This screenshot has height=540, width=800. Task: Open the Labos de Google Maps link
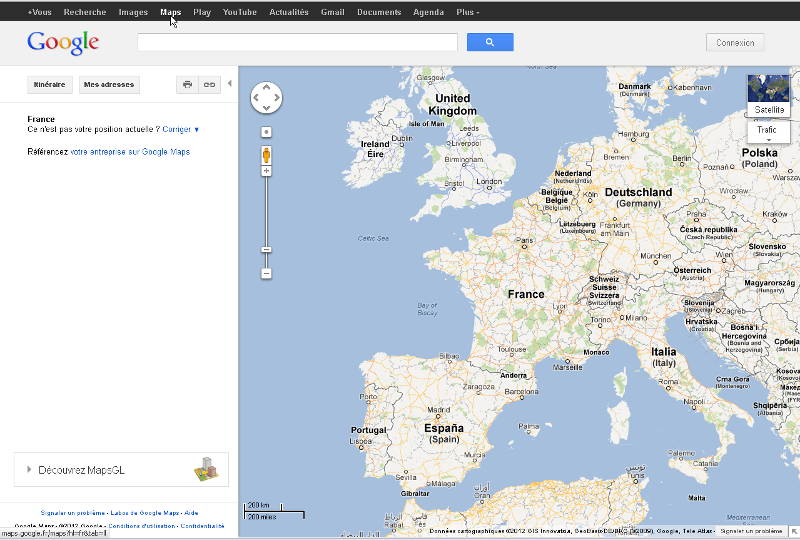145,513
